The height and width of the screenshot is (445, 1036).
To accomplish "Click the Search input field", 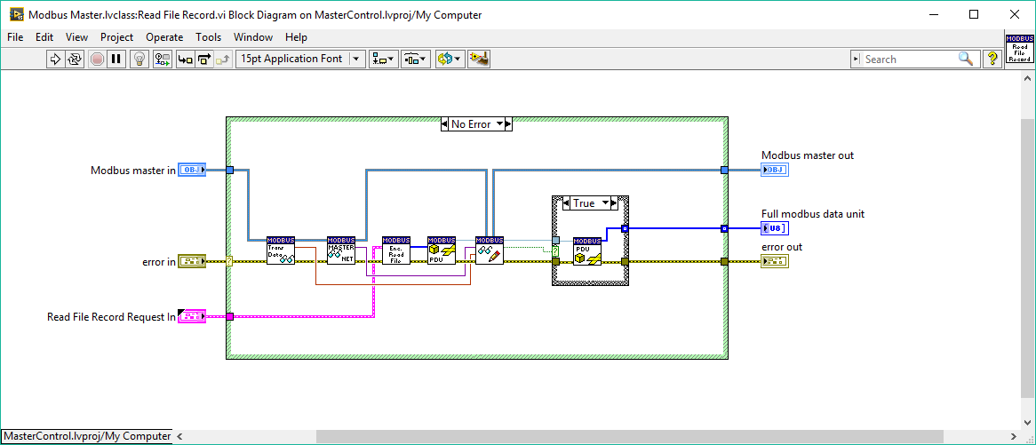I will click(908, 59).
